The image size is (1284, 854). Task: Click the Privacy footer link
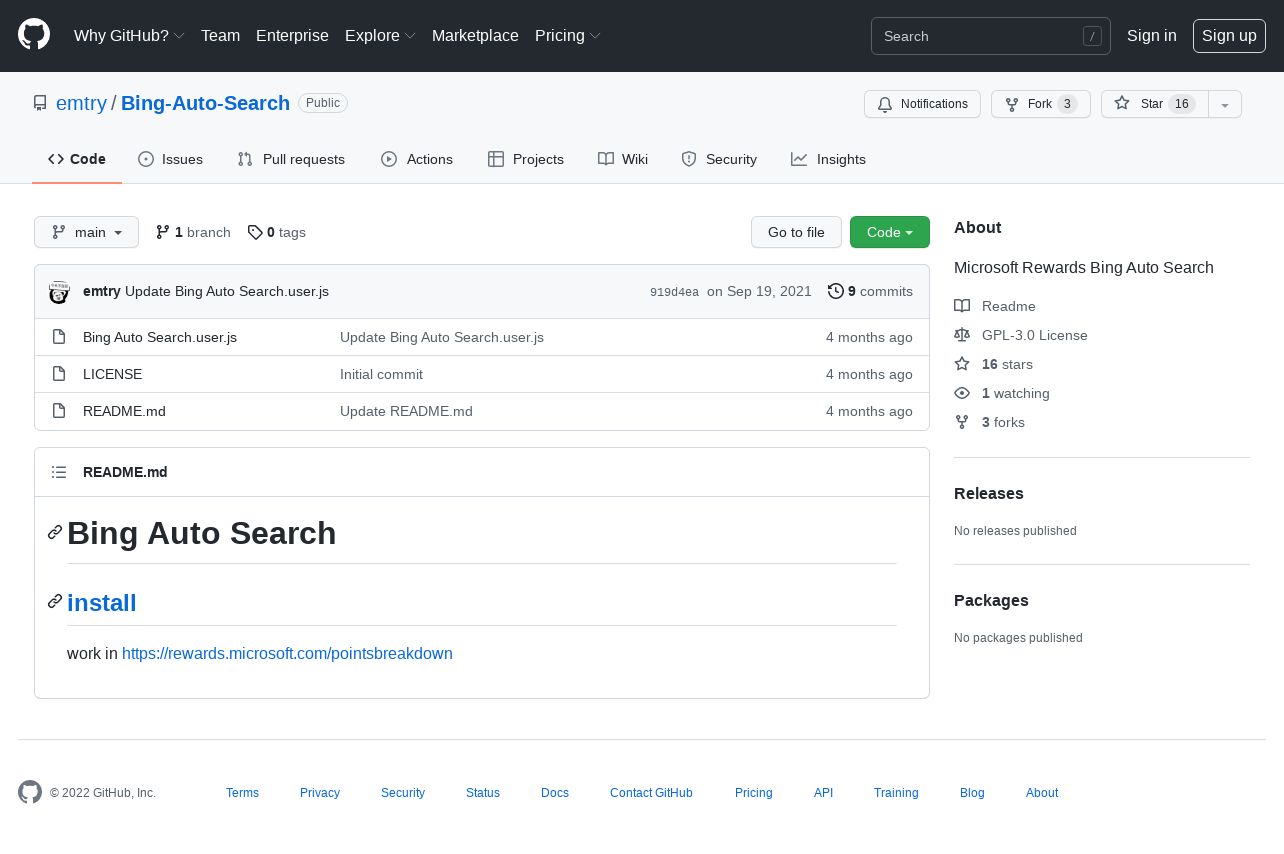click(x=320, y=792)
